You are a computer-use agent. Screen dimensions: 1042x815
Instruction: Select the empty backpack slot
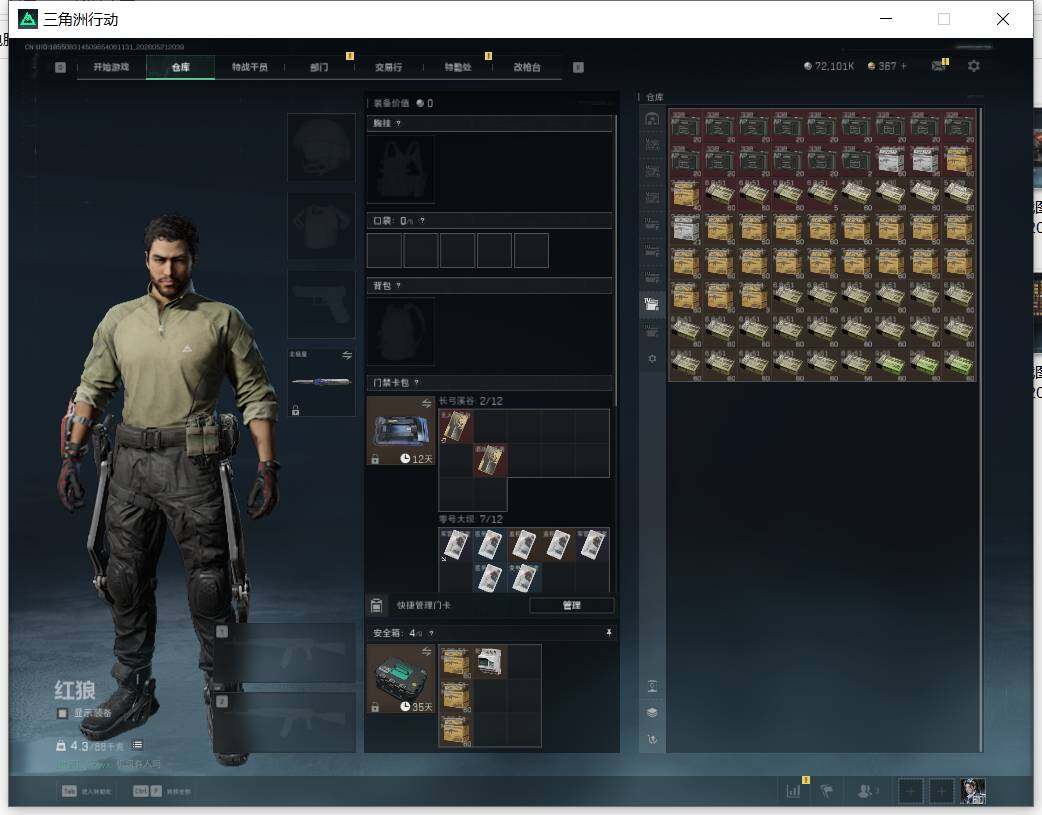401,331
